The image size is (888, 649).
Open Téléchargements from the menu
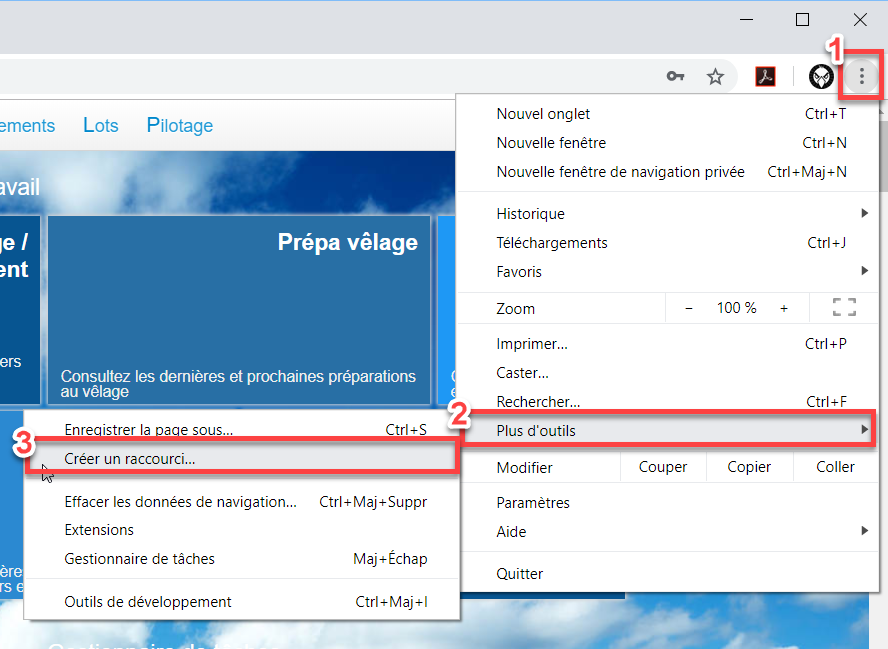(x=667, y=243)
